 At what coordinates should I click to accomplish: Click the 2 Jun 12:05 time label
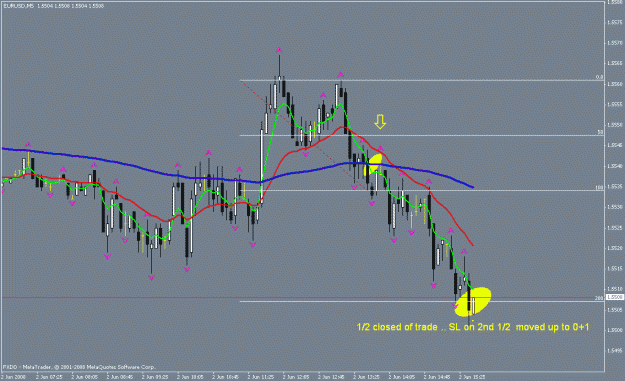pos(296,377)
